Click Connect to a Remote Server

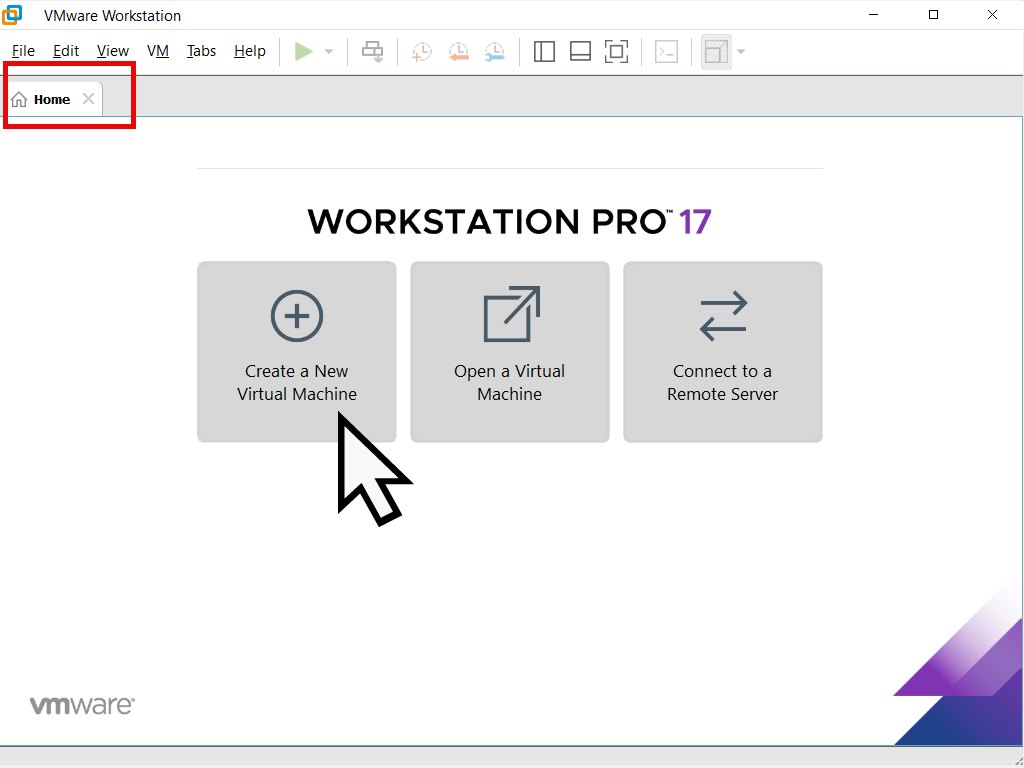722,351
